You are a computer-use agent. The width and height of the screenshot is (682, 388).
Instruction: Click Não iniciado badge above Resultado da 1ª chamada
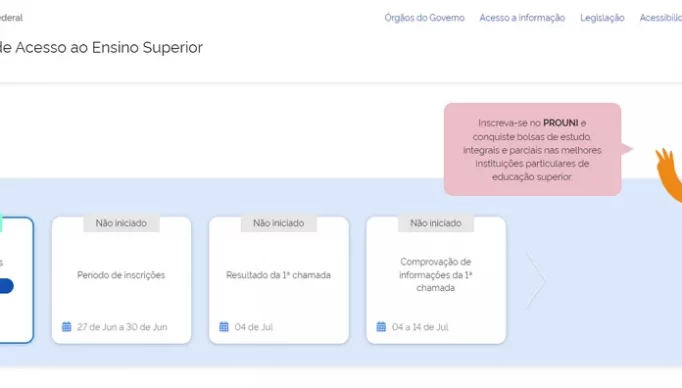(x=279, y=223)
